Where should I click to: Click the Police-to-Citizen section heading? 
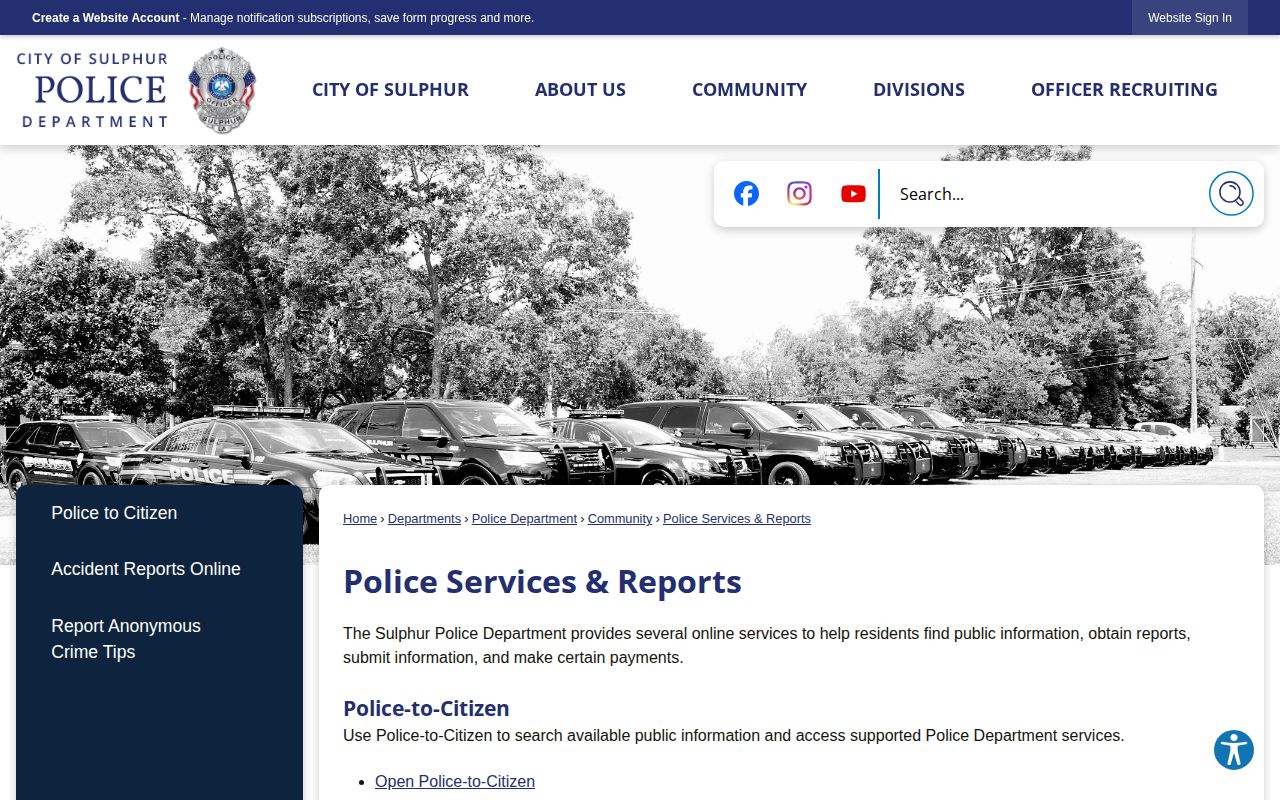click(x=426, y=709)
